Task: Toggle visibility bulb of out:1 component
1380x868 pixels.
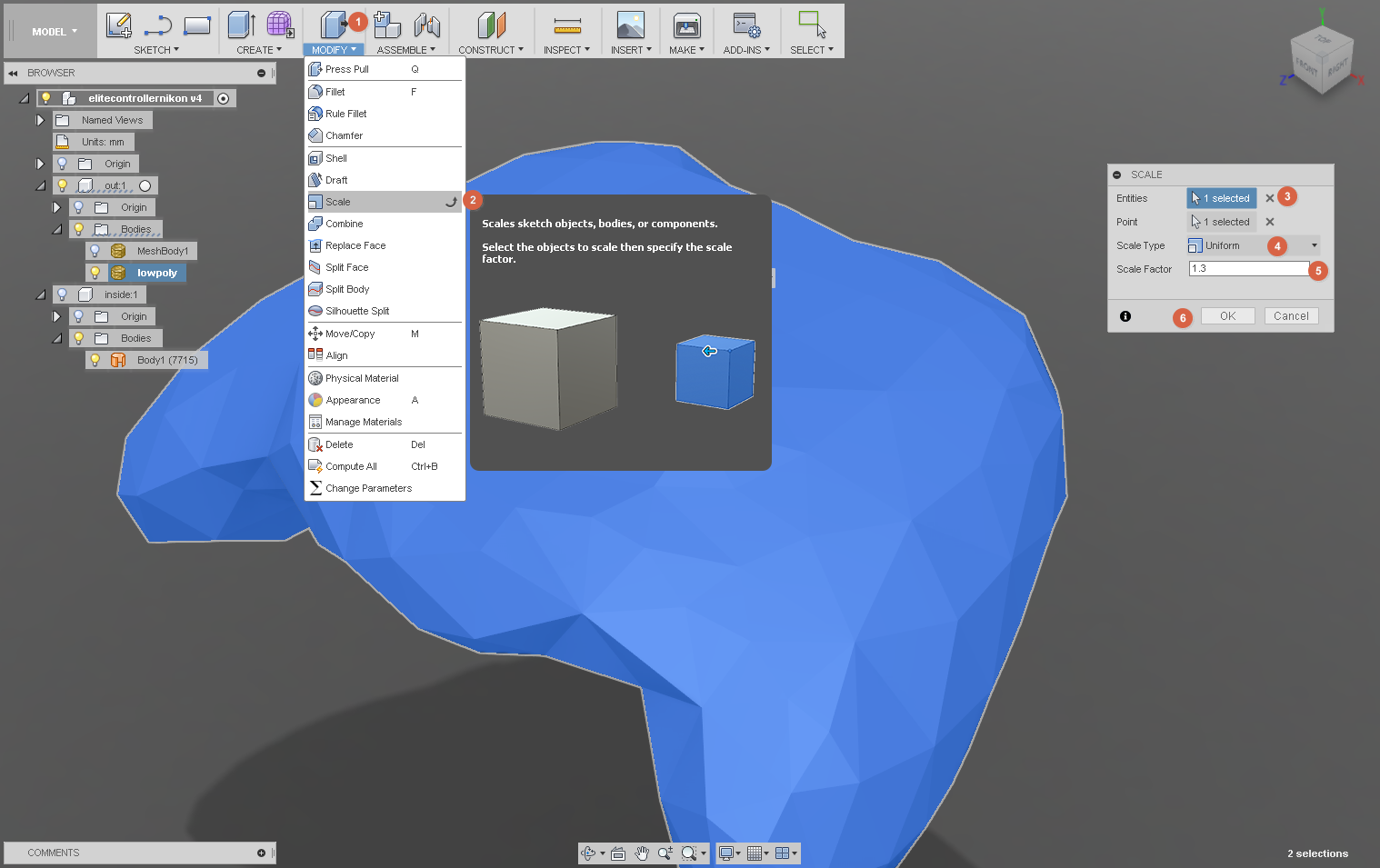Action: click(x=62, y=185)
